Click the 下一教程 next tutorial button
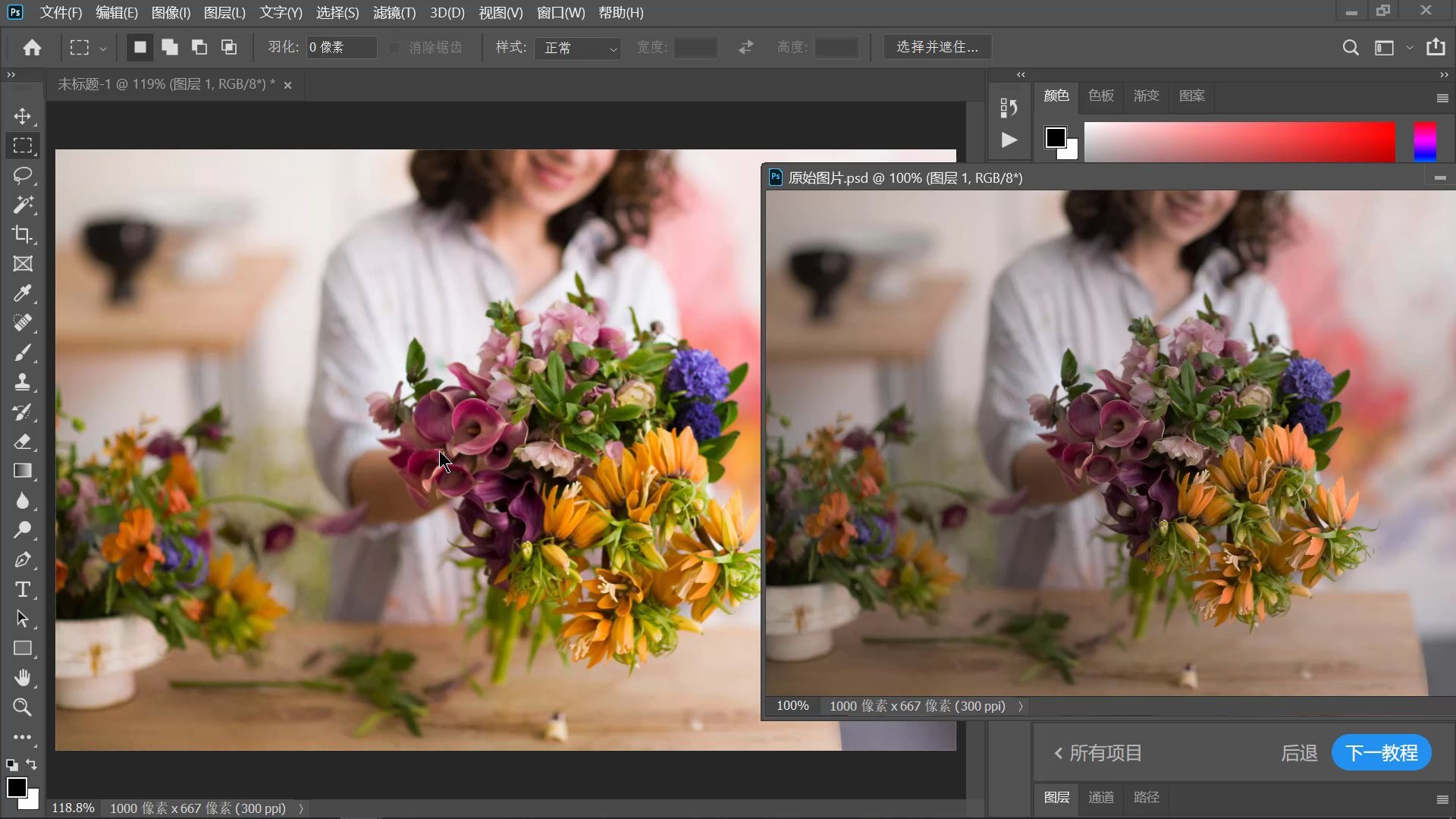Screen dimensions: 1456x819 (1382, 753)
